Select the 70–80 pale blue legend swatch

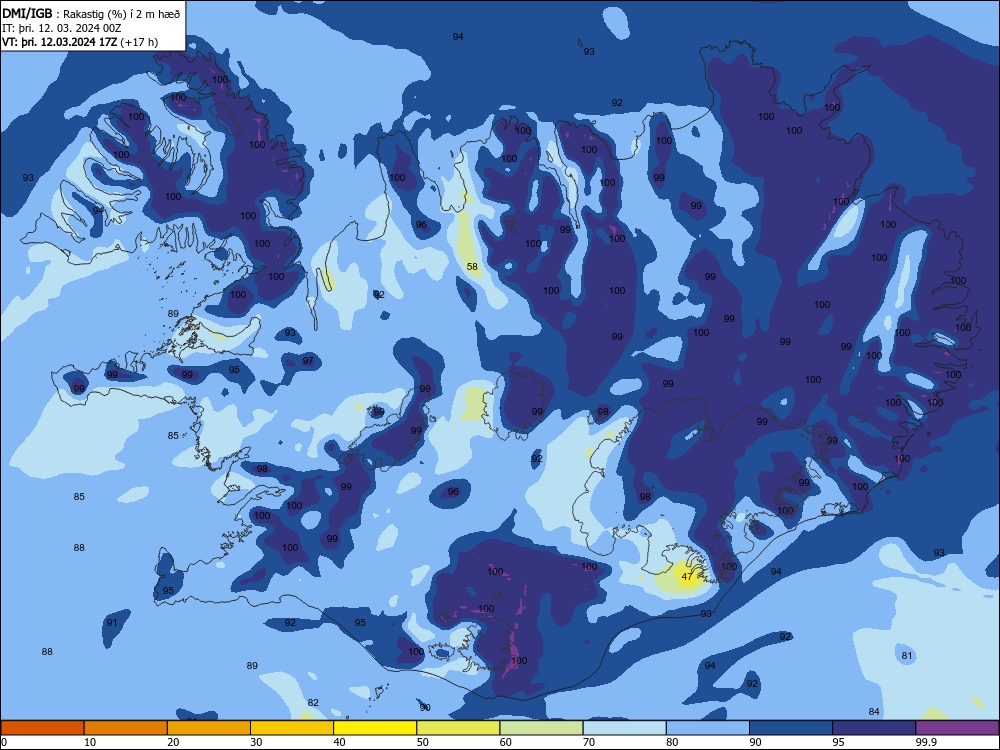(624, 728)
